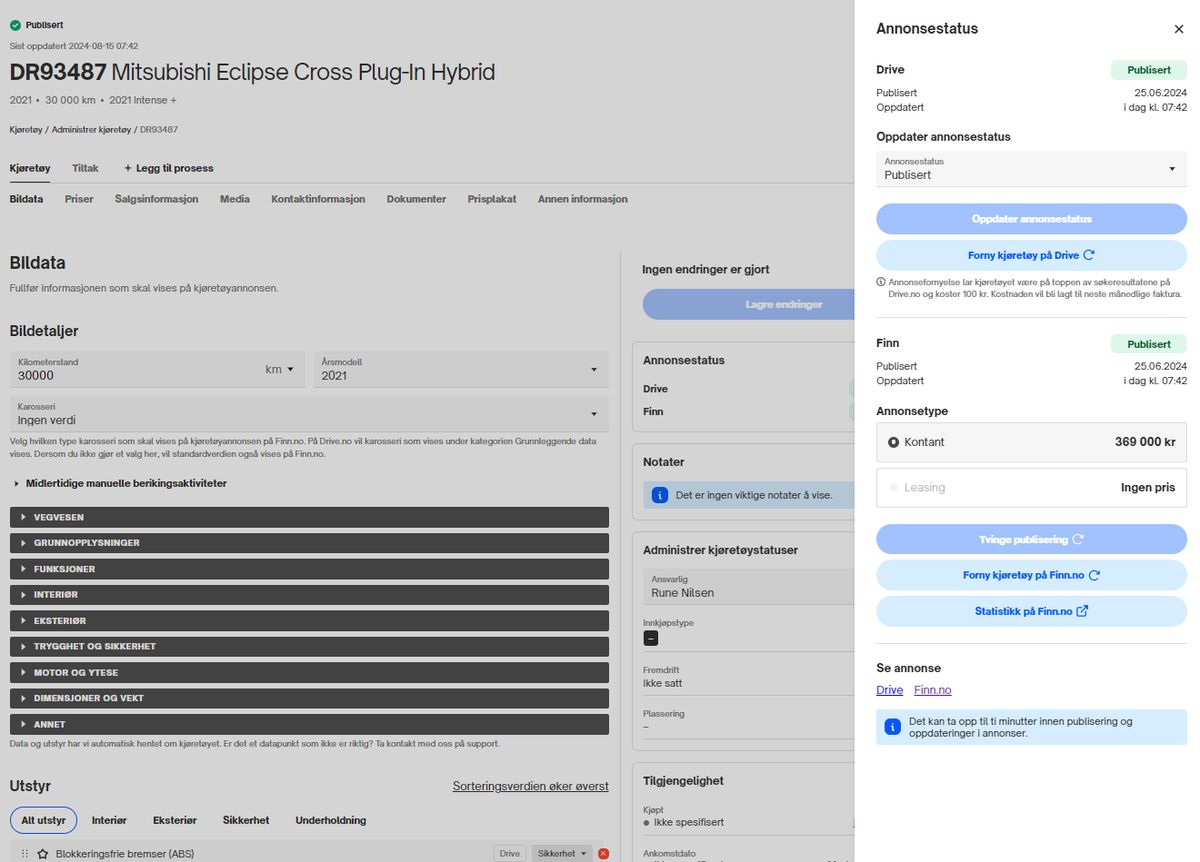The image size is (1200, 862).
Task: Click the drag handle for Blokkeringsfrie bremser row
Action: (x=25, y=854)
